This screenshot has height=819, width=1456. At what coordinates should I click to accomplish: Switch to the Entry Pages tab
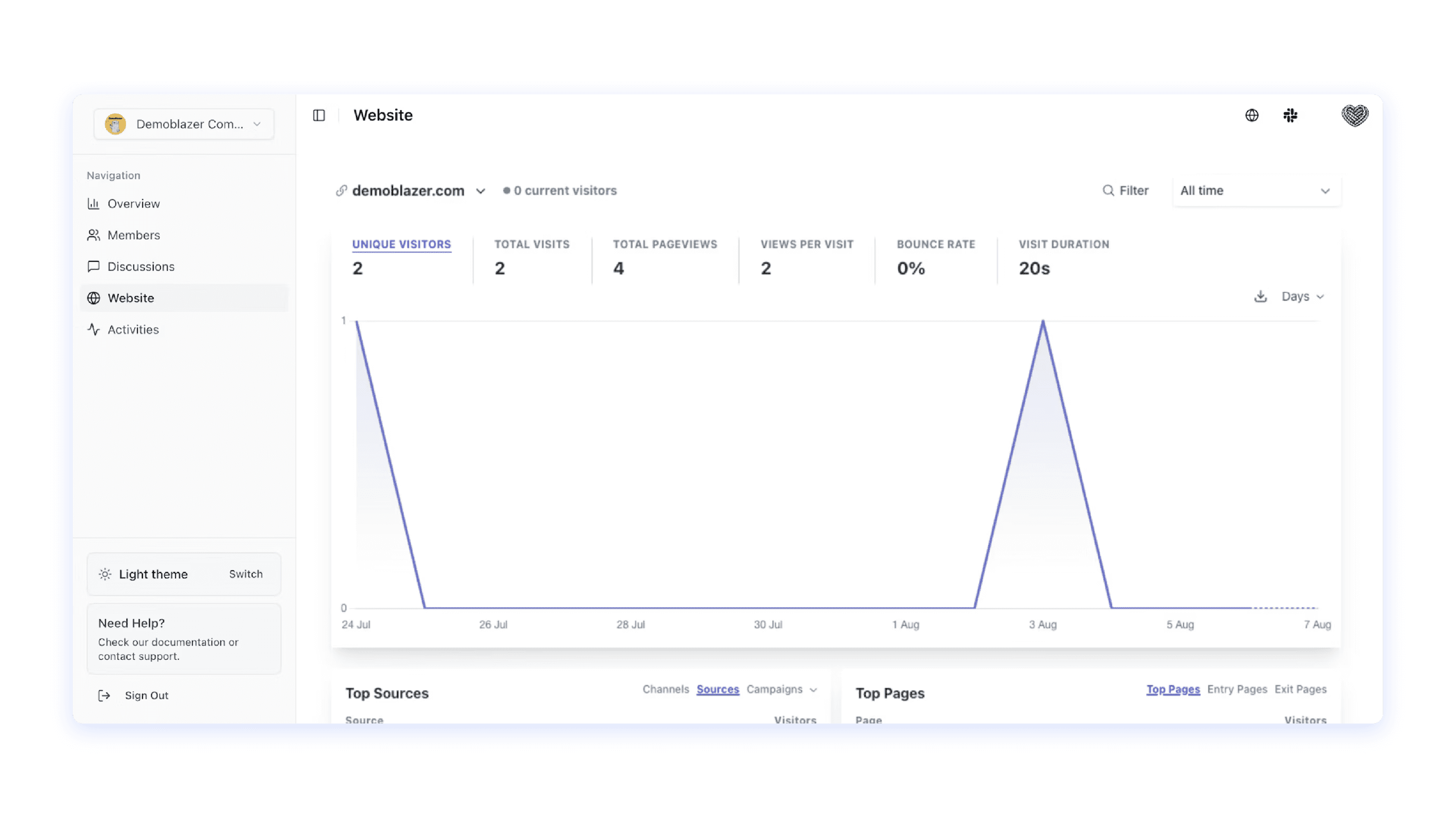pos(1237,689)
